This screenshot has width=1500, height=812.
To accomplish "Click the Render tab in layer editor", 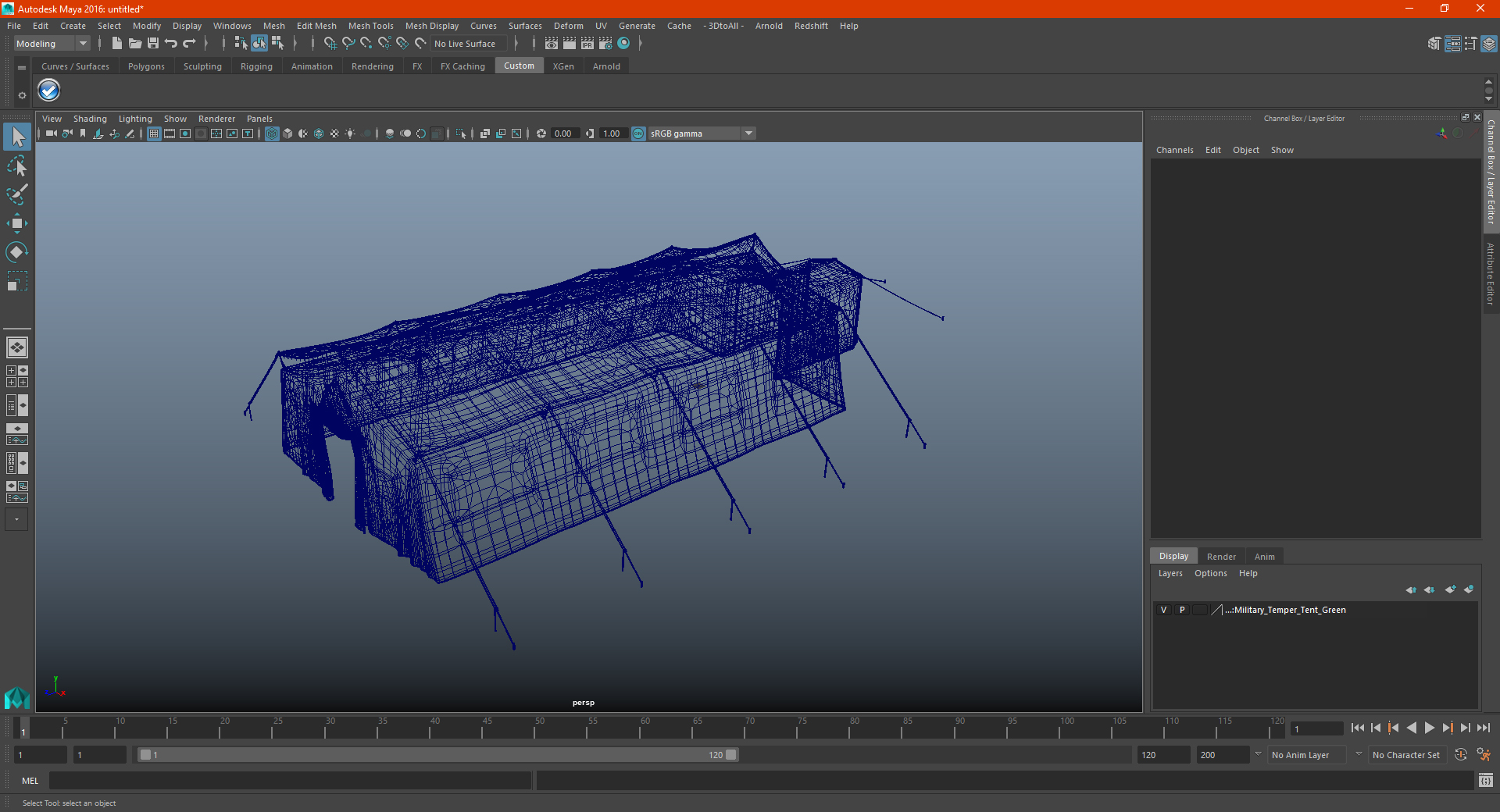I will (1221, 557).
